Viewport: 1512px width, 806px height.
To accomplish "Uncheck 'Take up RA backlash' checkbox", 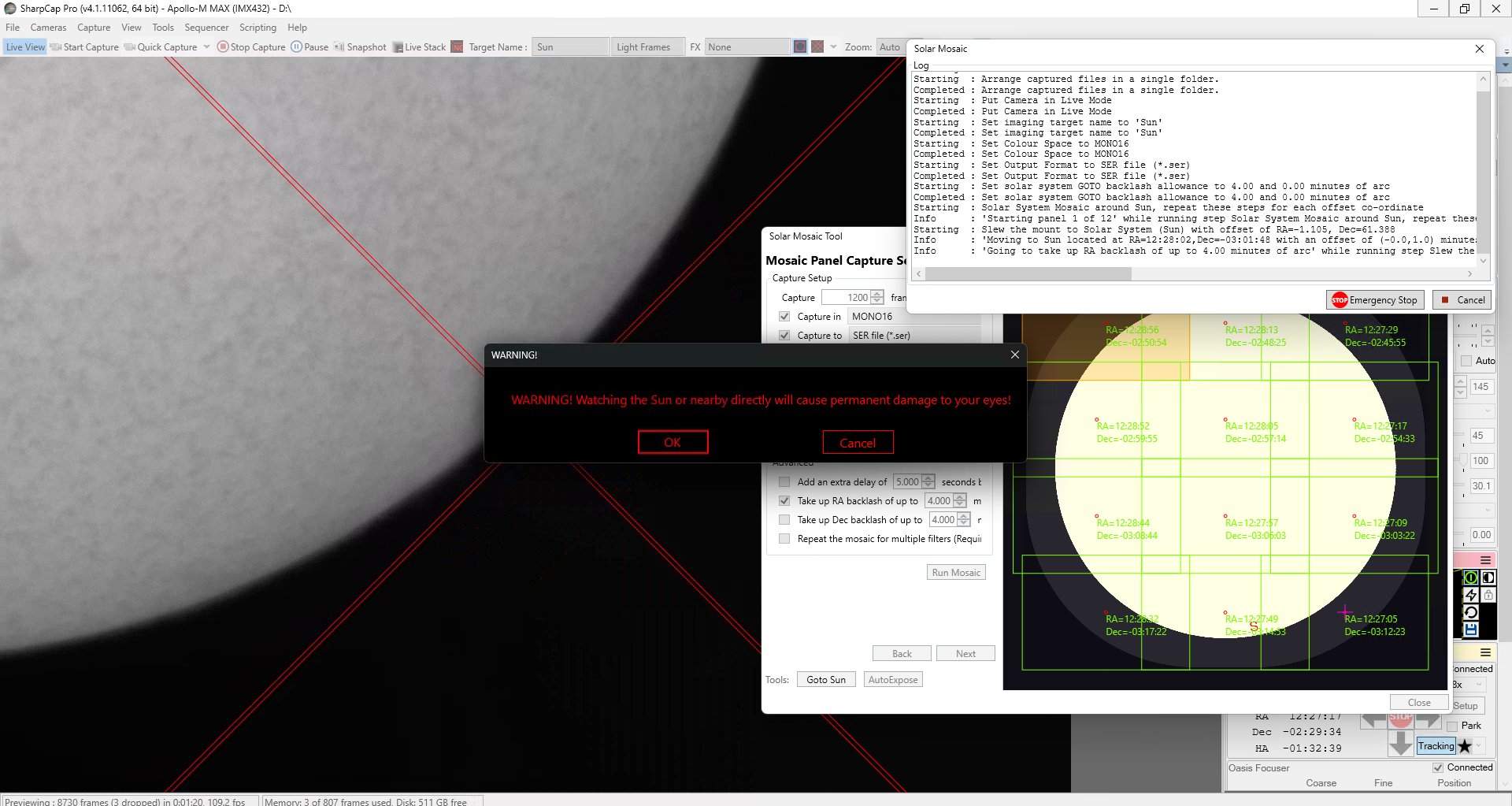I will pyautogui.click(x=784, y=501).
